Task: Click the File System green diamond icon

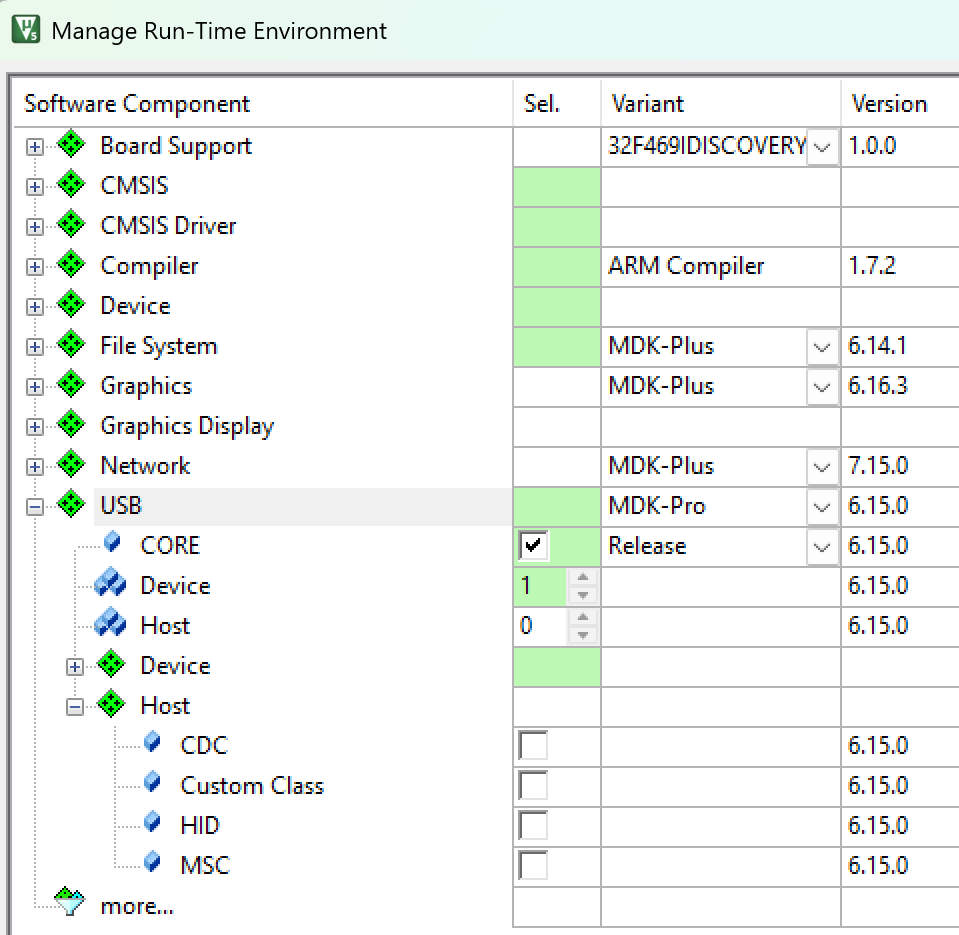Action: pos(72,344)
